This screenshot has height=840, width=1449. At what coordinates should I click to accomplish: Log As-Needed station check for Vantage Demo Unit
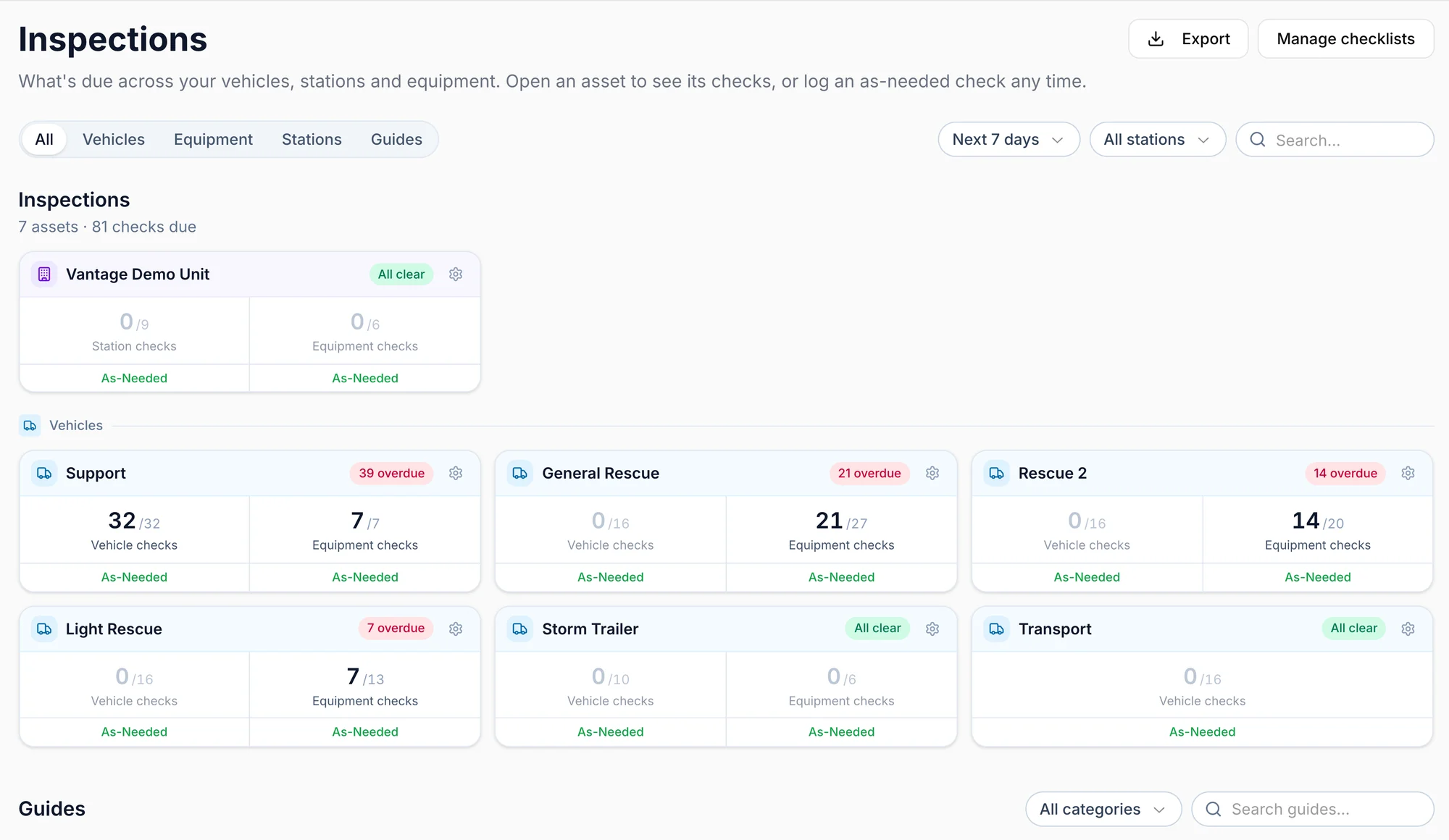coord(134,379)
